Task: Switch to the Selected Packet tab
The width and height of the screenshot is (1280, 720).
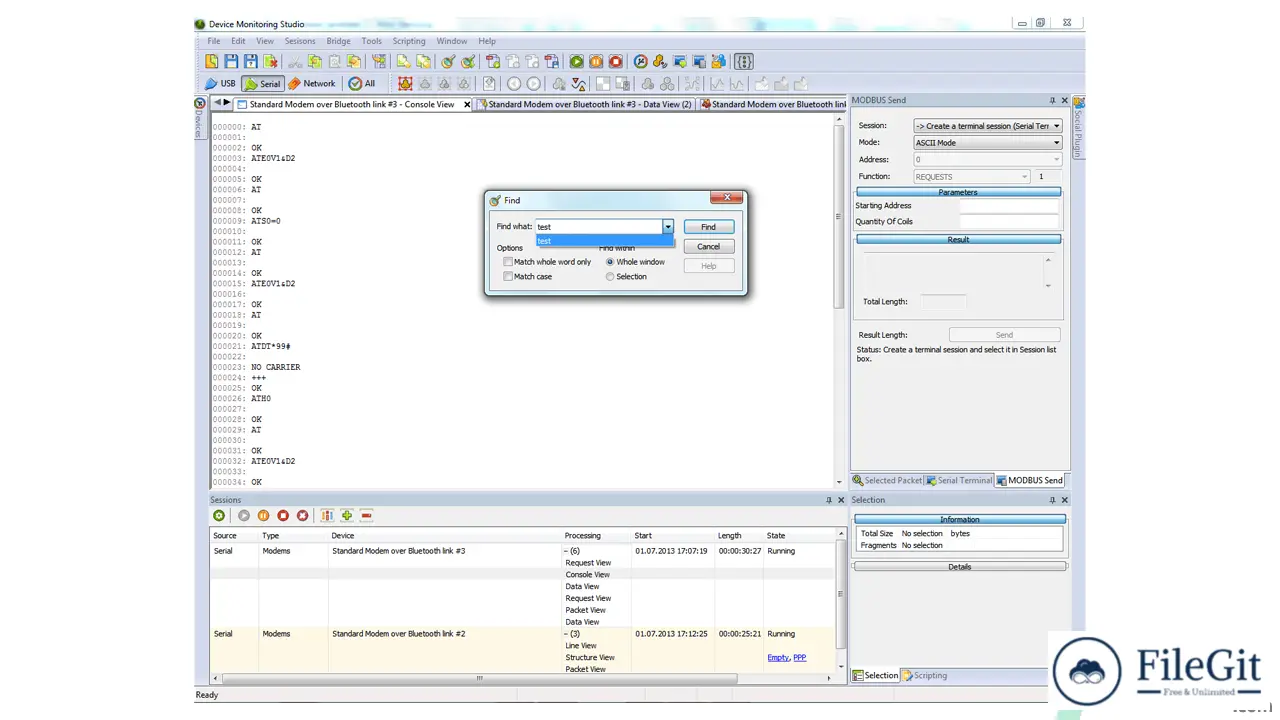Action: point(887,481)
